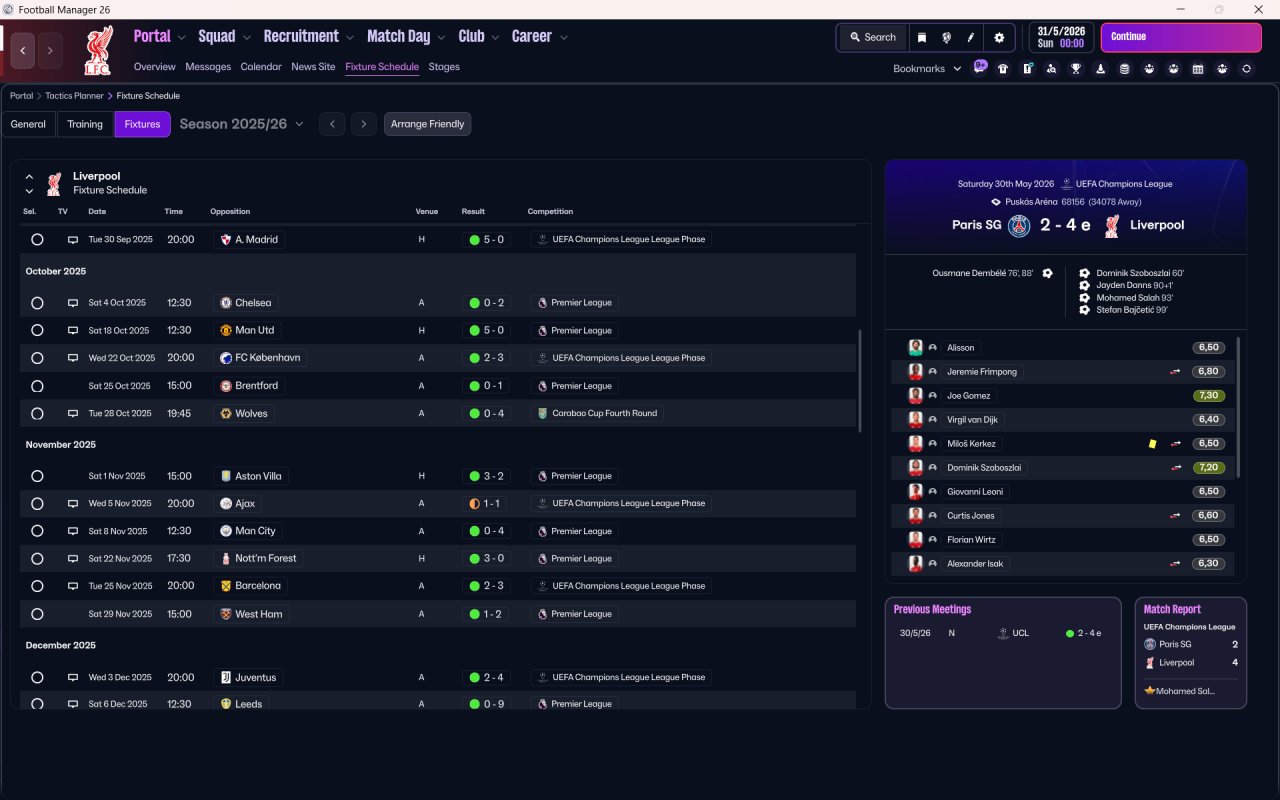This screenshot has width=1280, height=800.
Task: Open the settings gear icon
Action: coord(998,37)
